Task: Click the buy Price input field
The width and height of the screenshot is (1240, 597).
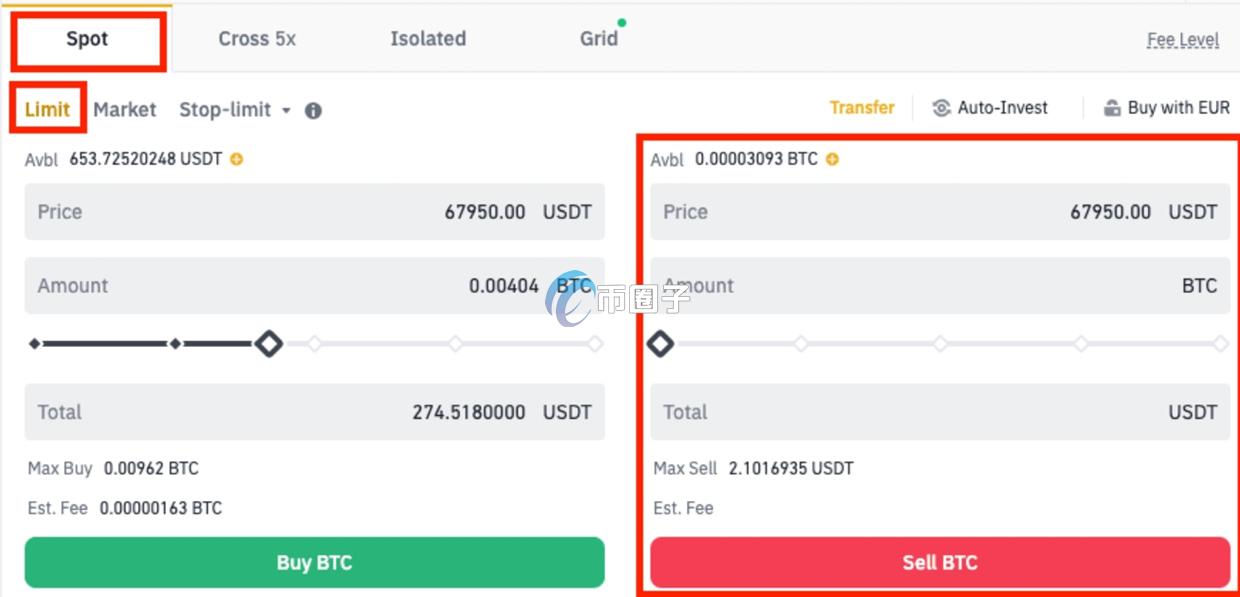Action: click(315, 212)
